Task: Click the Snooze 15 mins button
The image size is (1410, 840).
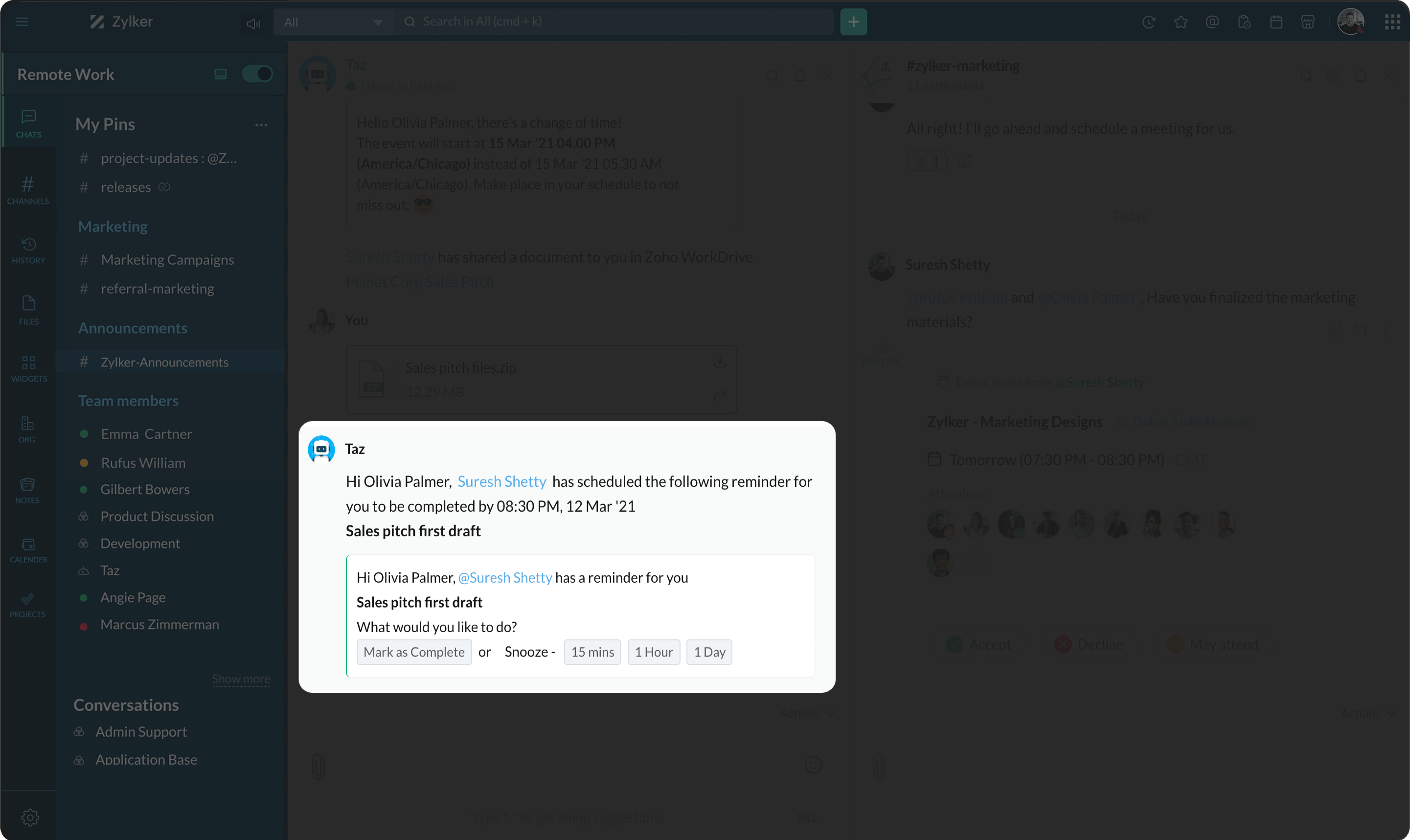Action: (x=592, y=652)
